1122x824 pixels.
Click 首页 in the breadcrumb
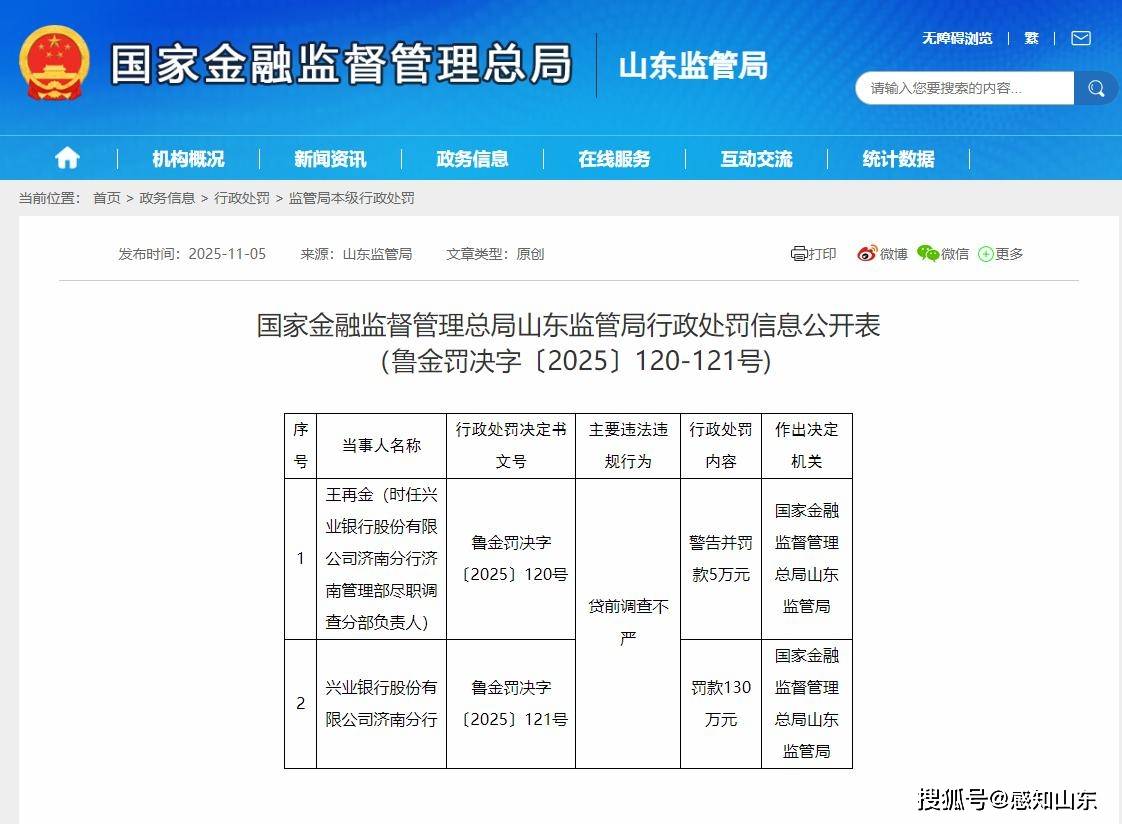coord(107,198)
